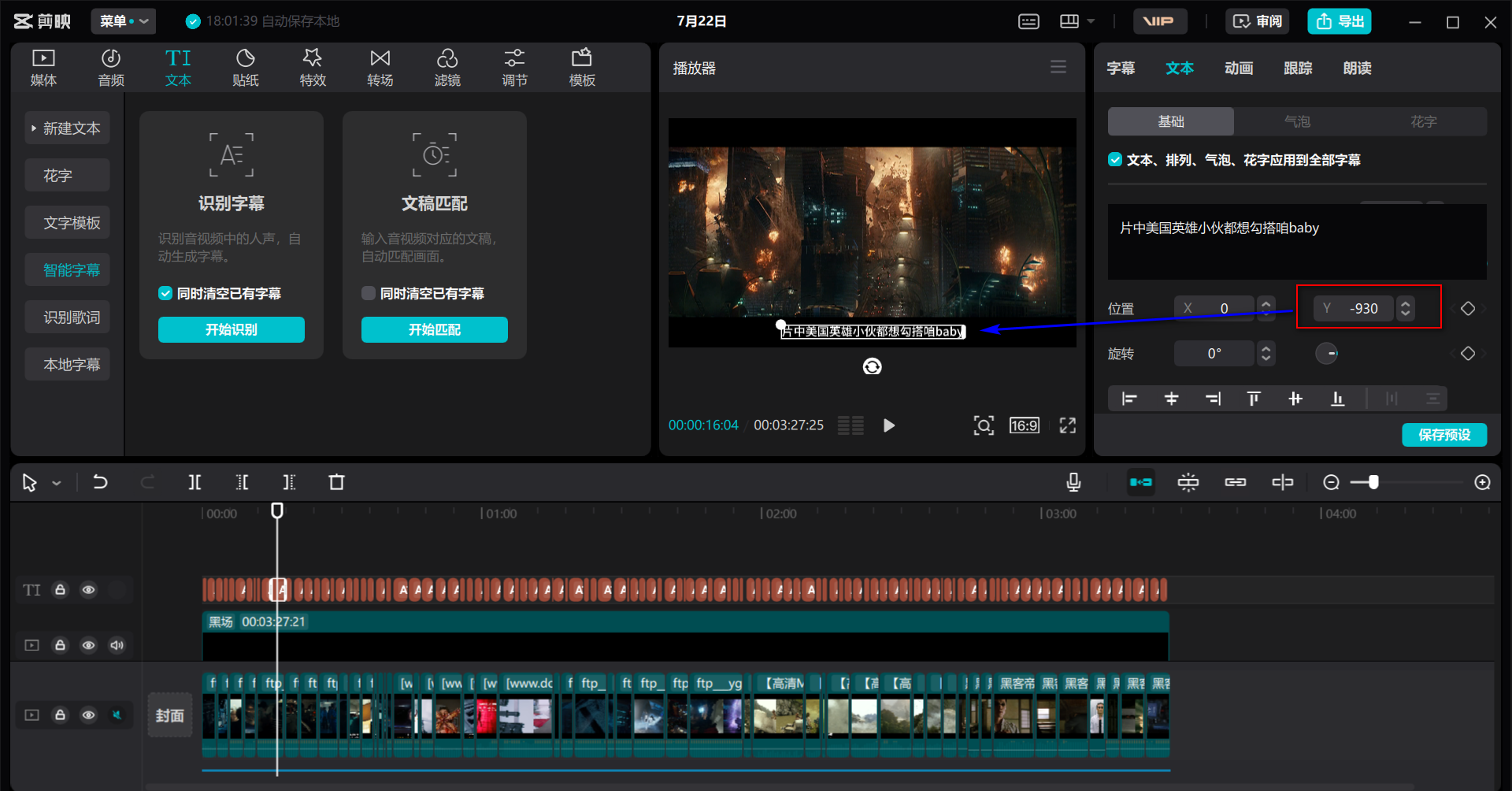Screen dimensions: 1512x791
Task: Click the trim-left split icon
Action: [x=242, y=482]
